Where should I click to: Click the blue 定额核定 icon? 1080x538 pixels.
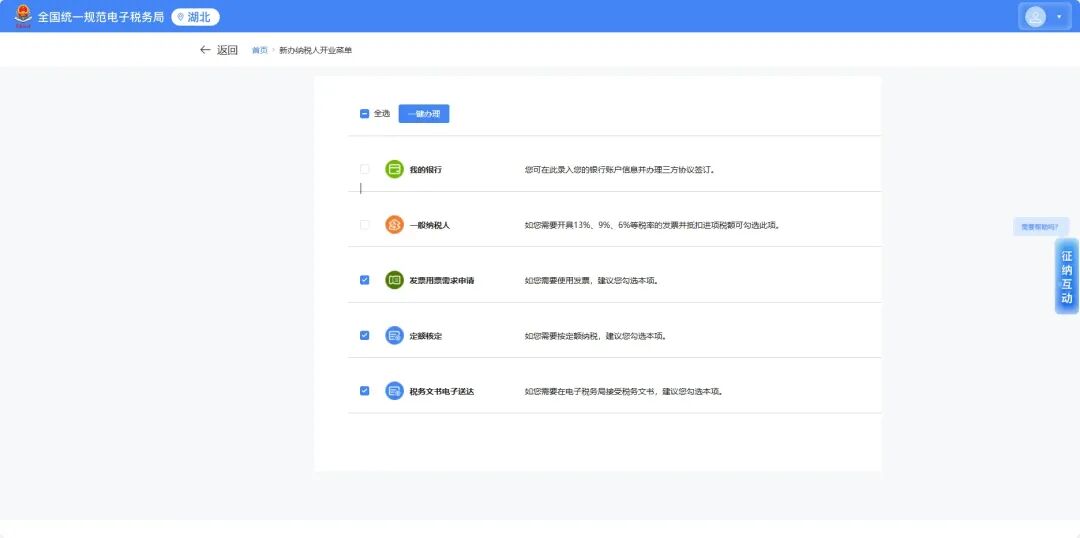[394, 335]
